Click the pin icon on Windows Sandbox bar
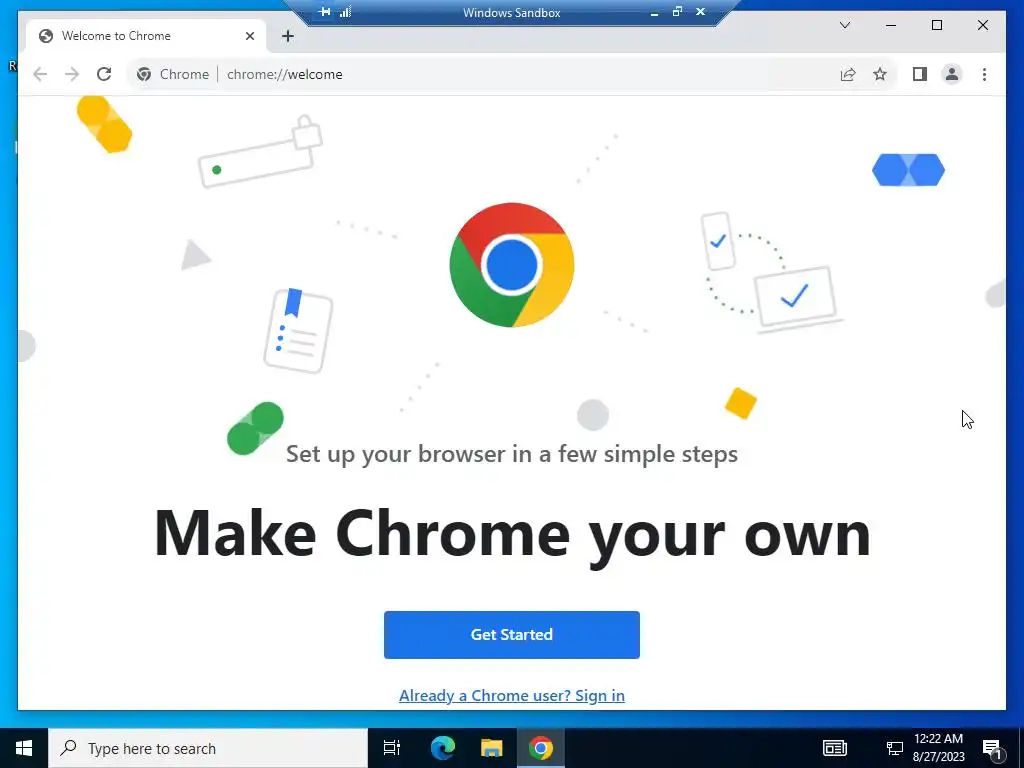Image resolution: width=1024 pixels, height=768 pixels. [325, 12]
